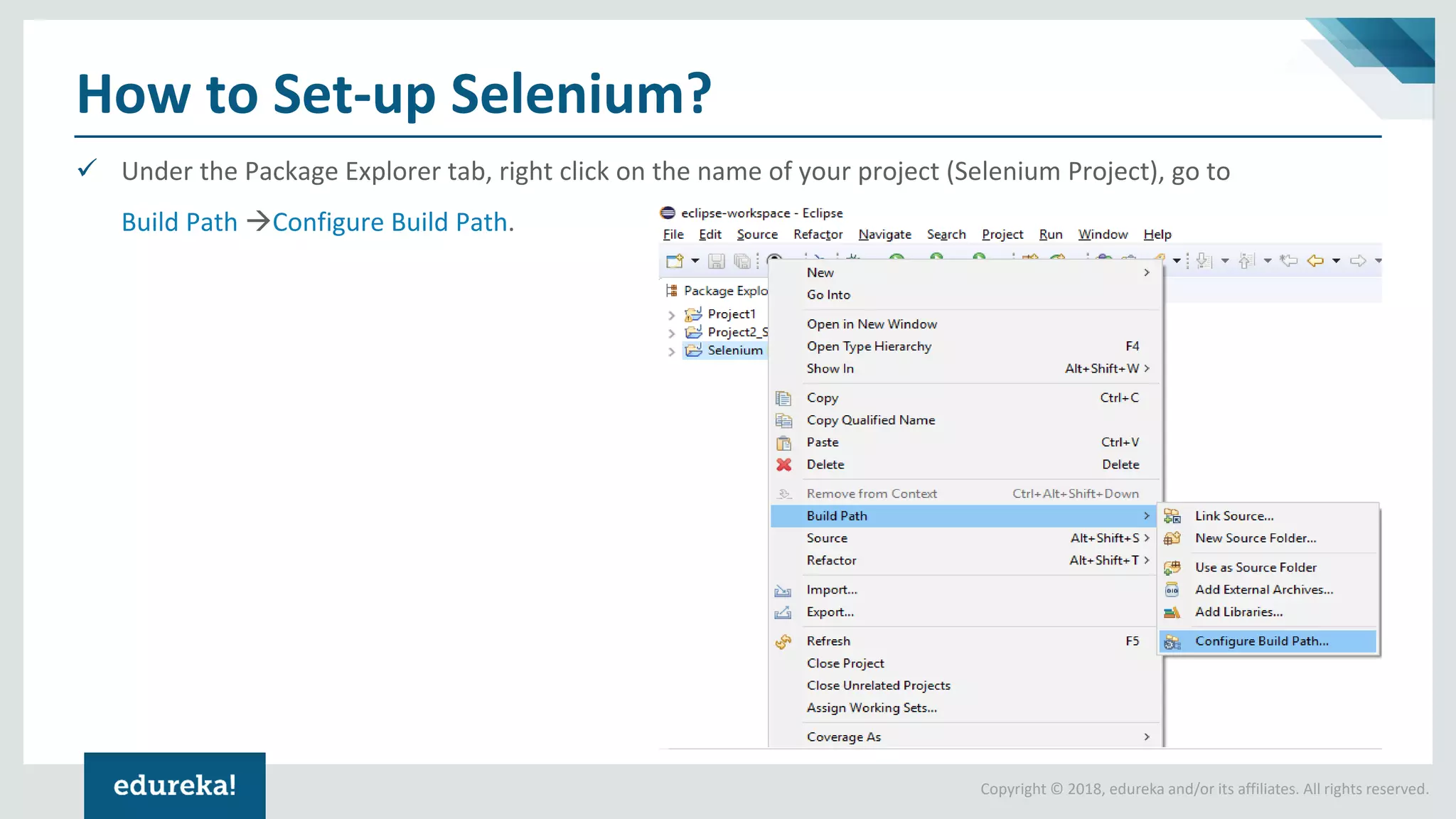This screenshot has width=1456, height=819.
Task: Click the Add External Archives jar icon
Action: point(1172,589)
